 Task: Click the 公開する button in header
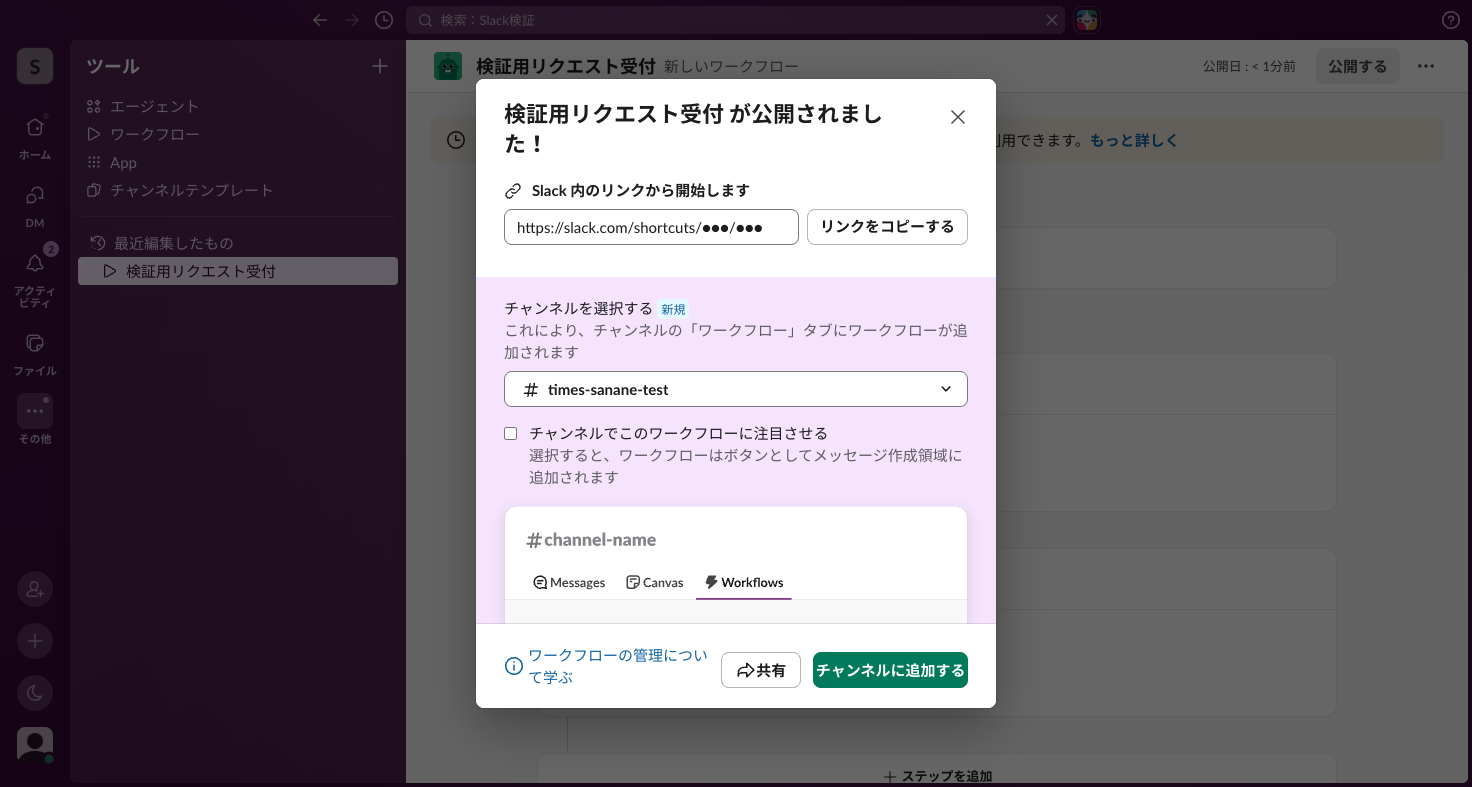pyautogui.click(x=1357, y=66)
